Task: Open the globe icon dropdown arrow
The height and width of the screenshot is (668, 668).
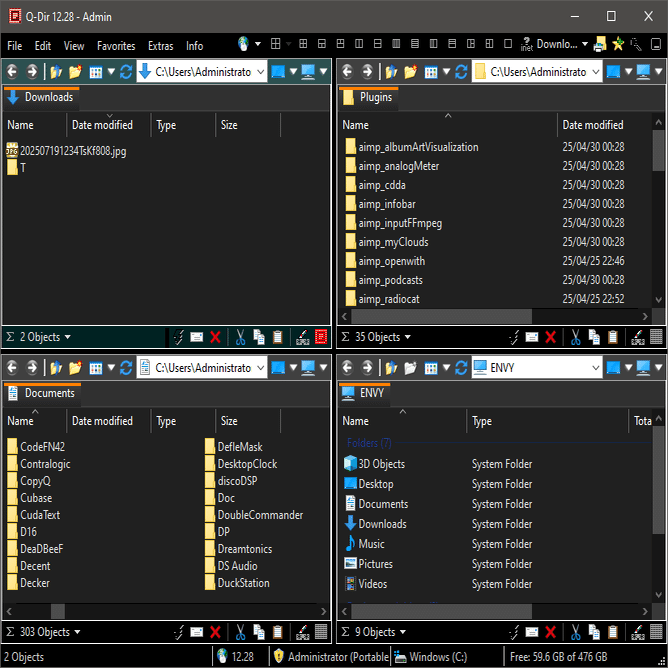Action: pyautogui.click(x=258, y=44)
